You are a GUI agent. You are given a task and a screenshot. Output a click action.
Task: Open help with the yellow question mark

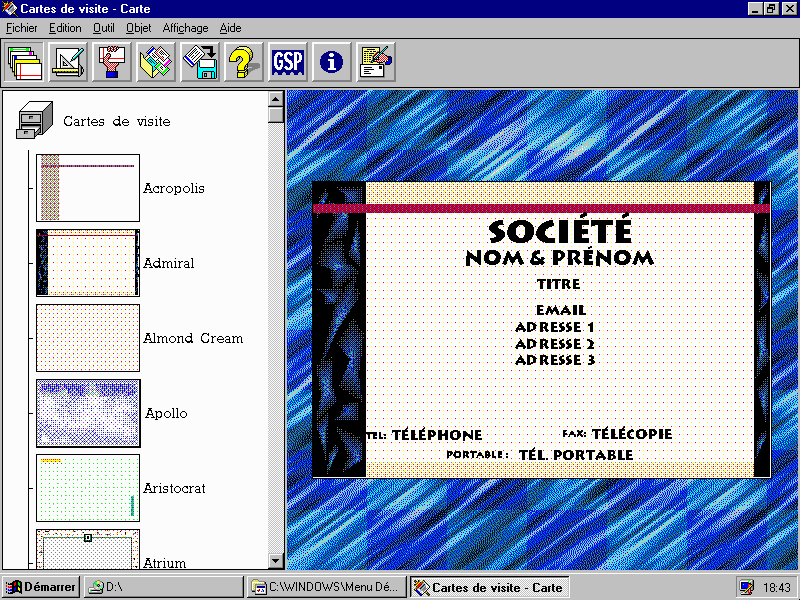pyautogui.click(x=244, y=62)
